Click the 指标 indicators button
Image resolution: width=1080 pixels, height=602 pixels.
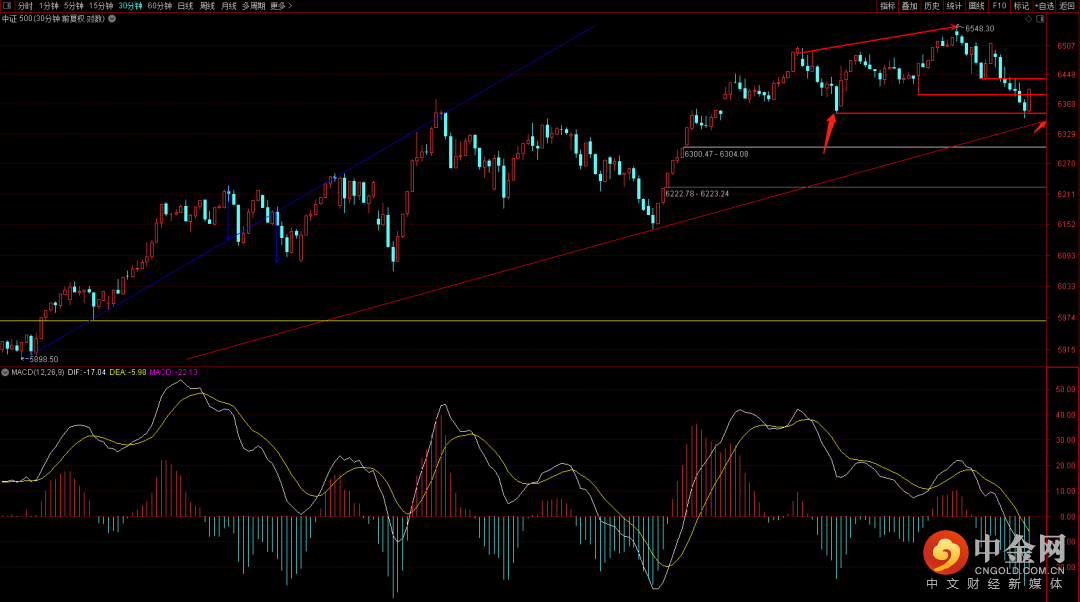887,6
